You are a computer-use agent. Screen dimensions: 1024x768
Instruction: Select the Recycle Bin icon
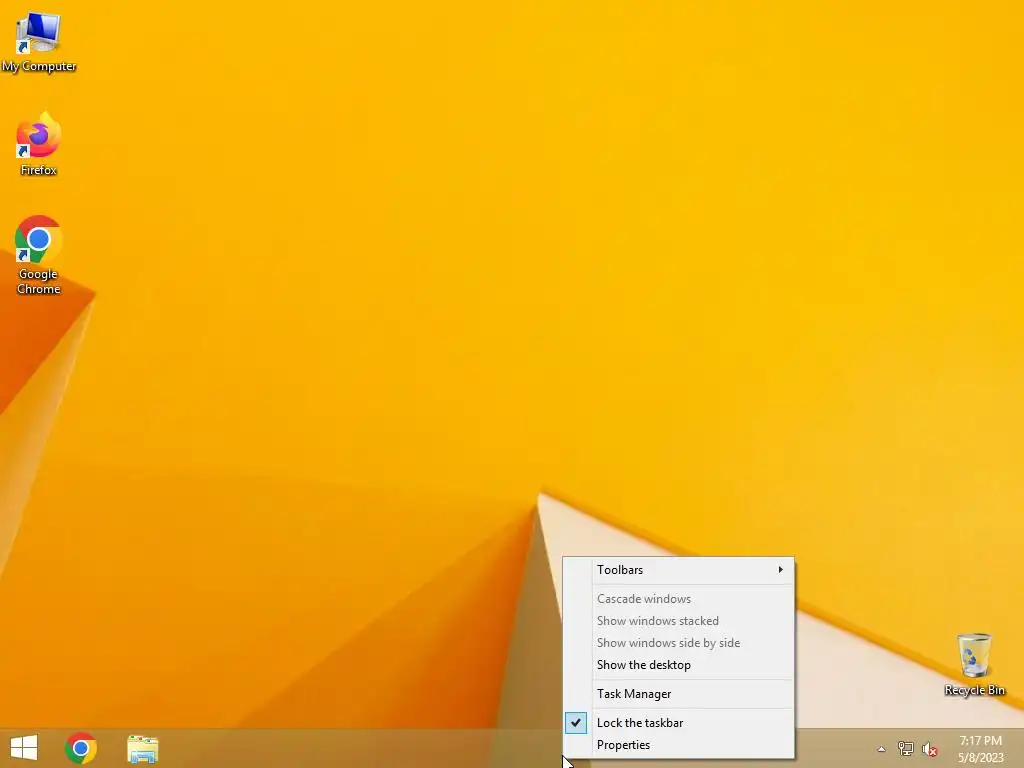click(x=974, y=664)
